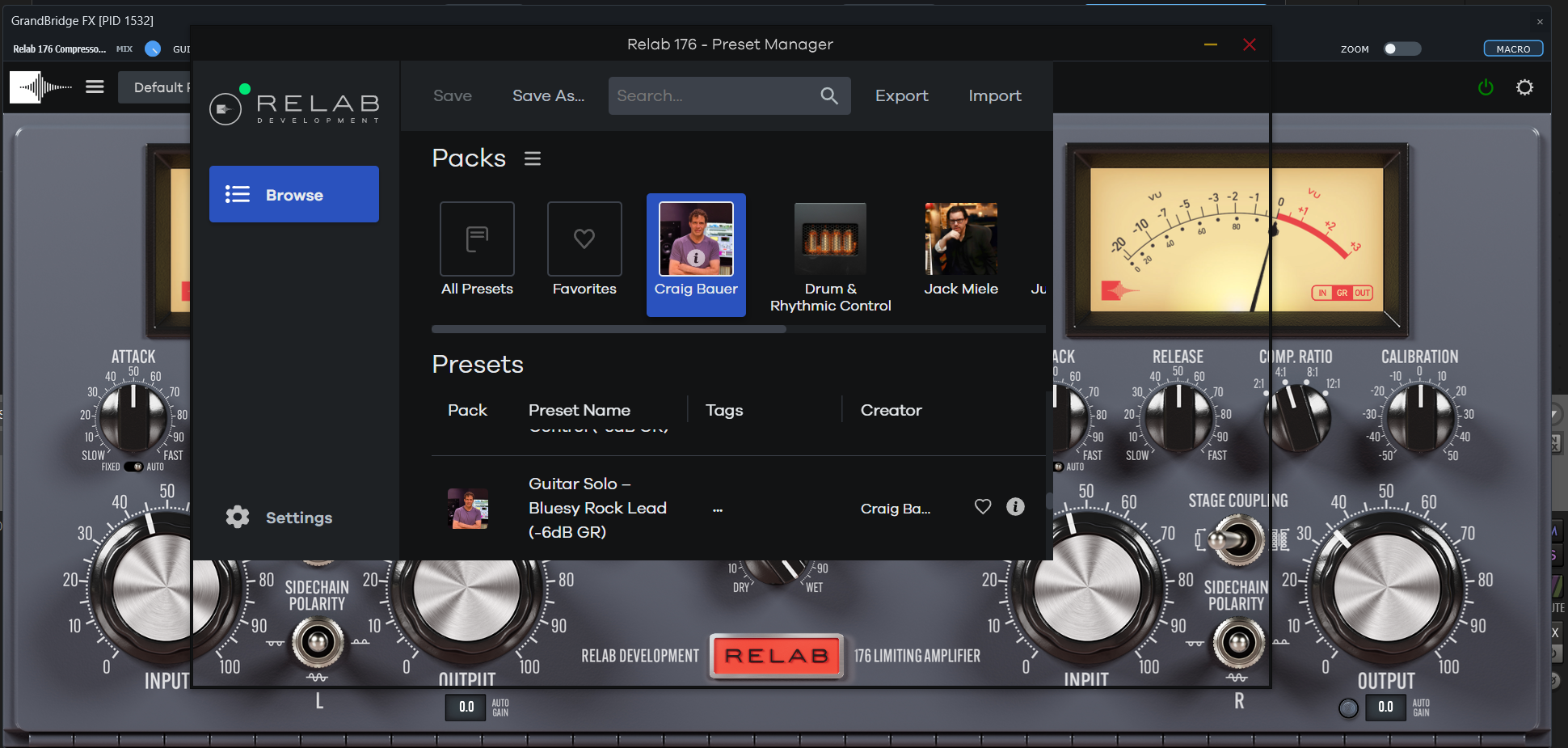Click the search magnifier icon in Preset Manager

point(829,95)
